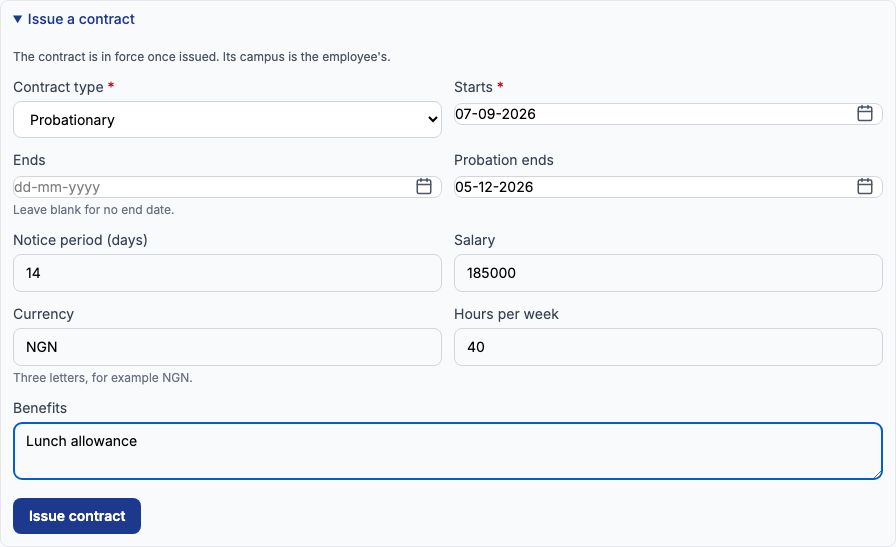
Task: Click the Benefits label
Action: pos(40,408)
